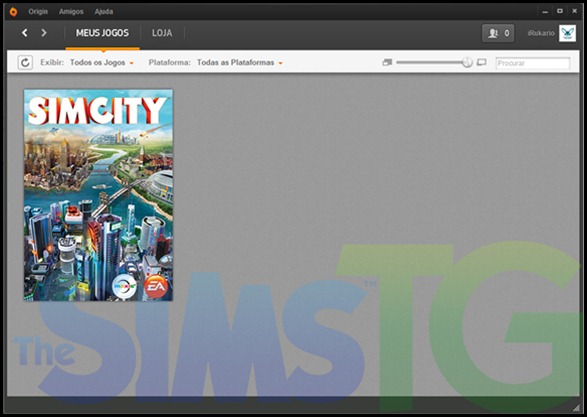Open the user avatar picture
Image resolution: width=587 pixels, height=417 pixels.
(568, 33)
